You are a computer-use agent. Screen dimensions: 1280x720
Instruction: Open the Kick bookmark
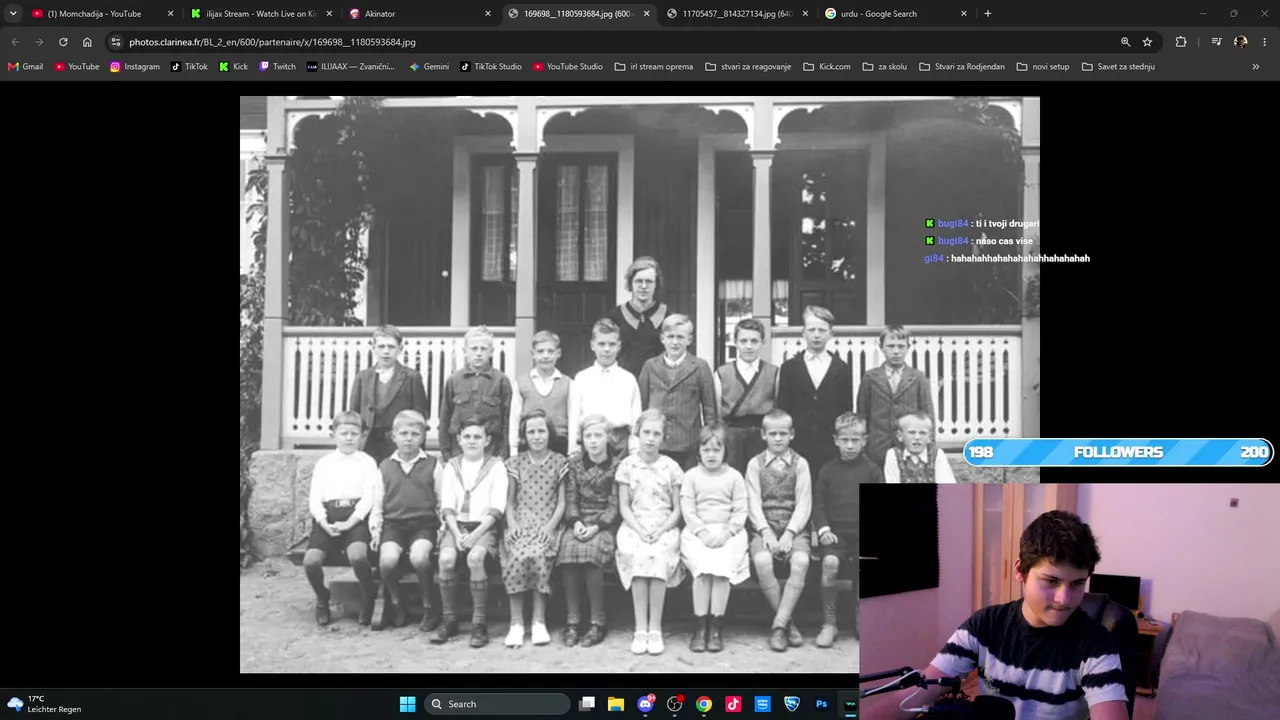[x=233, y=67]
